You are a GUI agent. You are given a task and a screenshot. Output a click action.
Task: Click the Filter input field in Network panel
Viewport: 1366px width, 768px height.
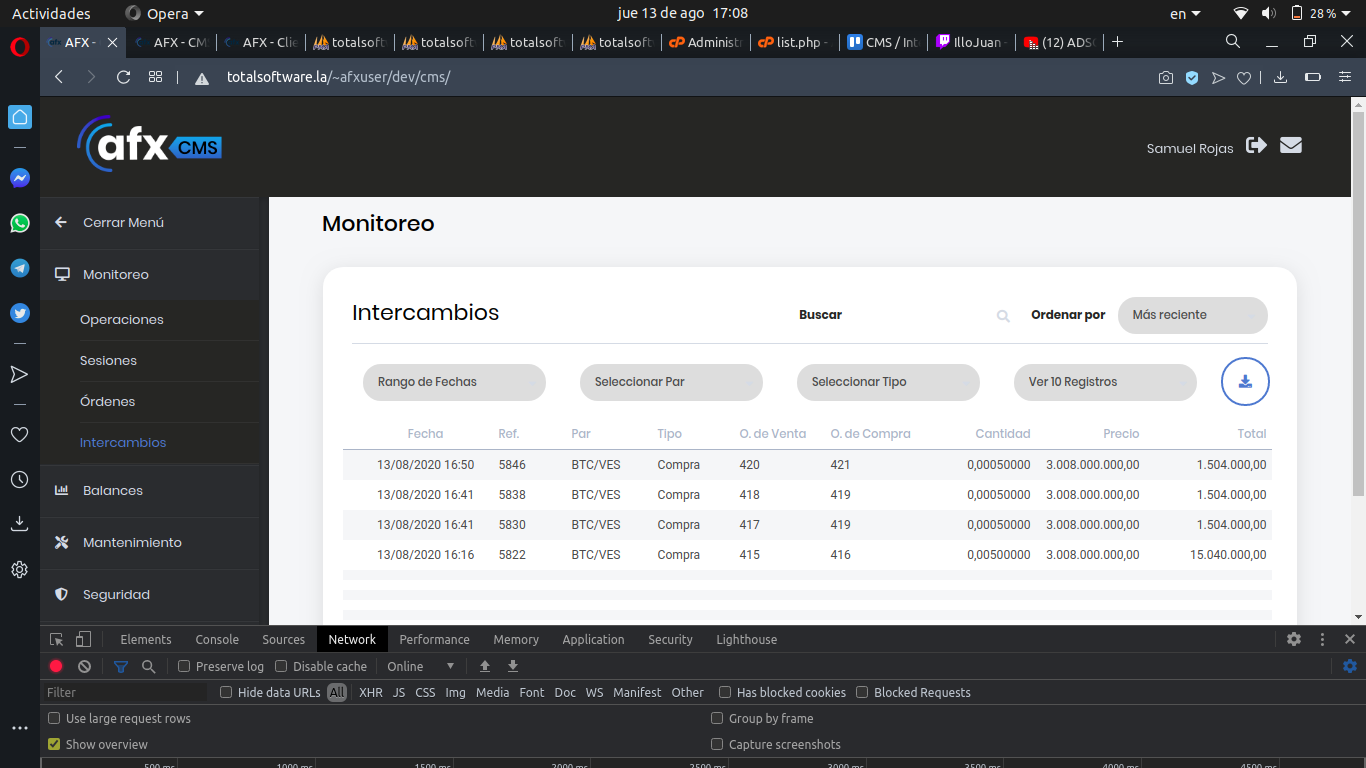[x=125, y=692]
